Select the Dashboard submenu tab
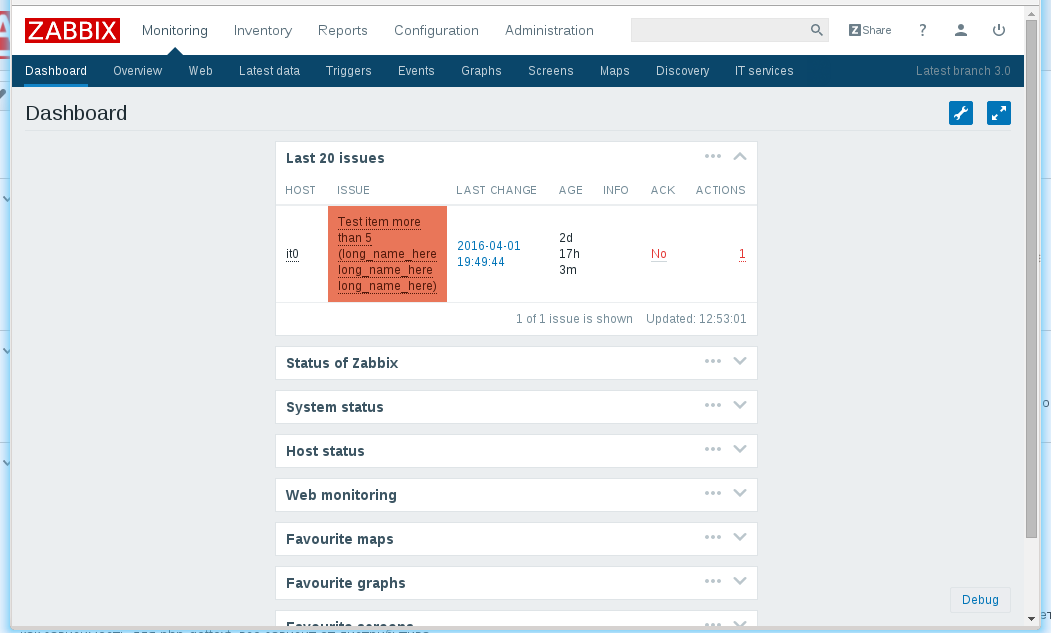Viewport: 1051px width, 633px height. point(56,70)
